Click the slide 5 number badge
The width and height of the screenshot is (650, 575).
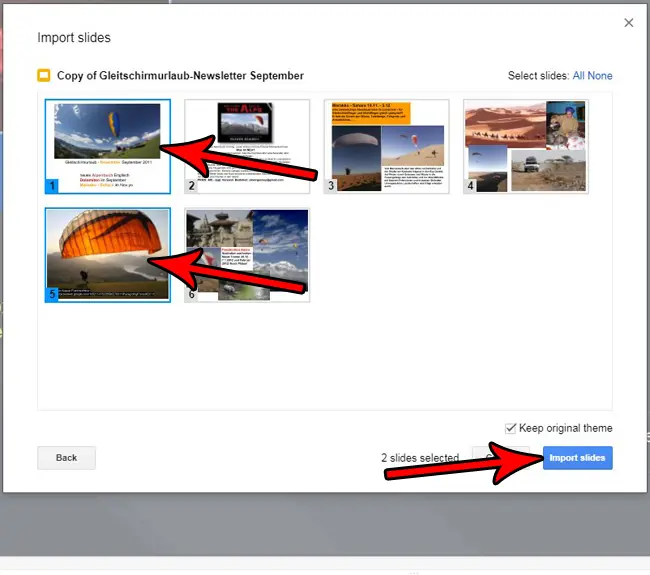tap(52, 295)
